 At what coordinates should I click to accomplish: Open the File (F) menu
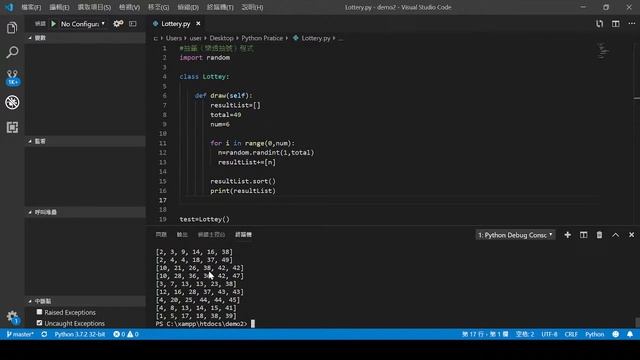coord(31,7)
